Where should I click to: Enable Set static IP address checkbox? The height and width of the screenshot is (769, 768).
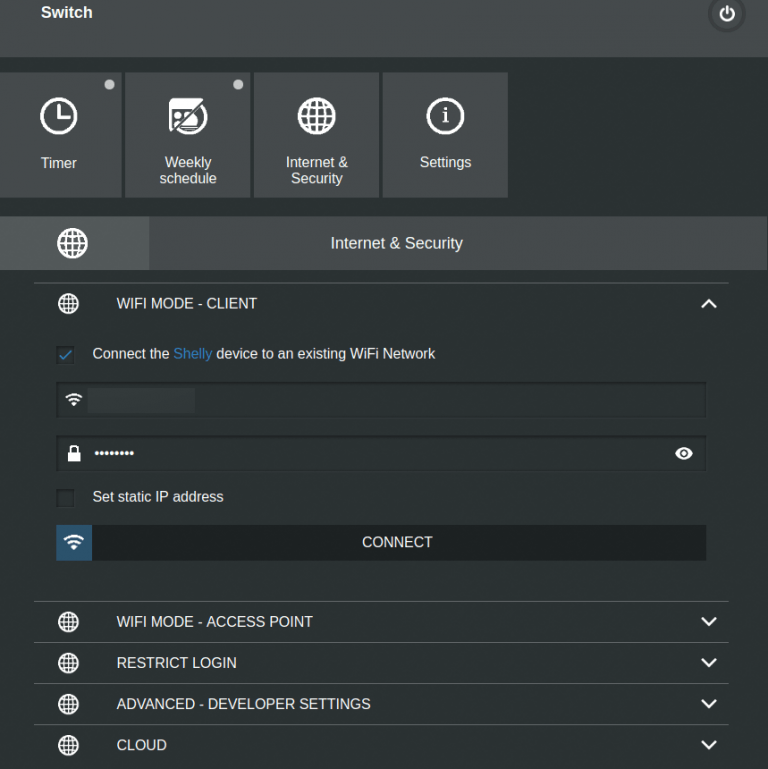click(x=66, y=498)
